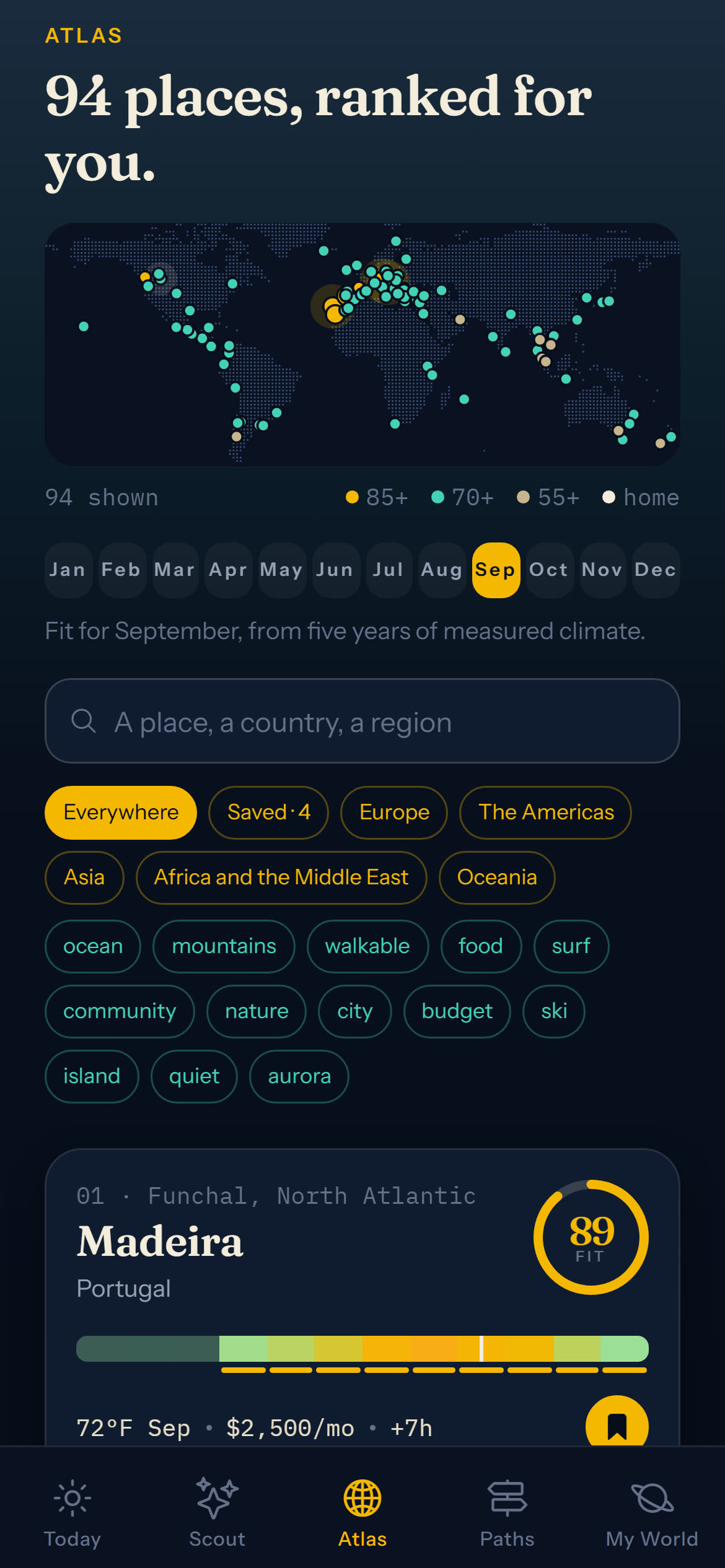Enable the aurora tag filter

(x=299, y=1076)
